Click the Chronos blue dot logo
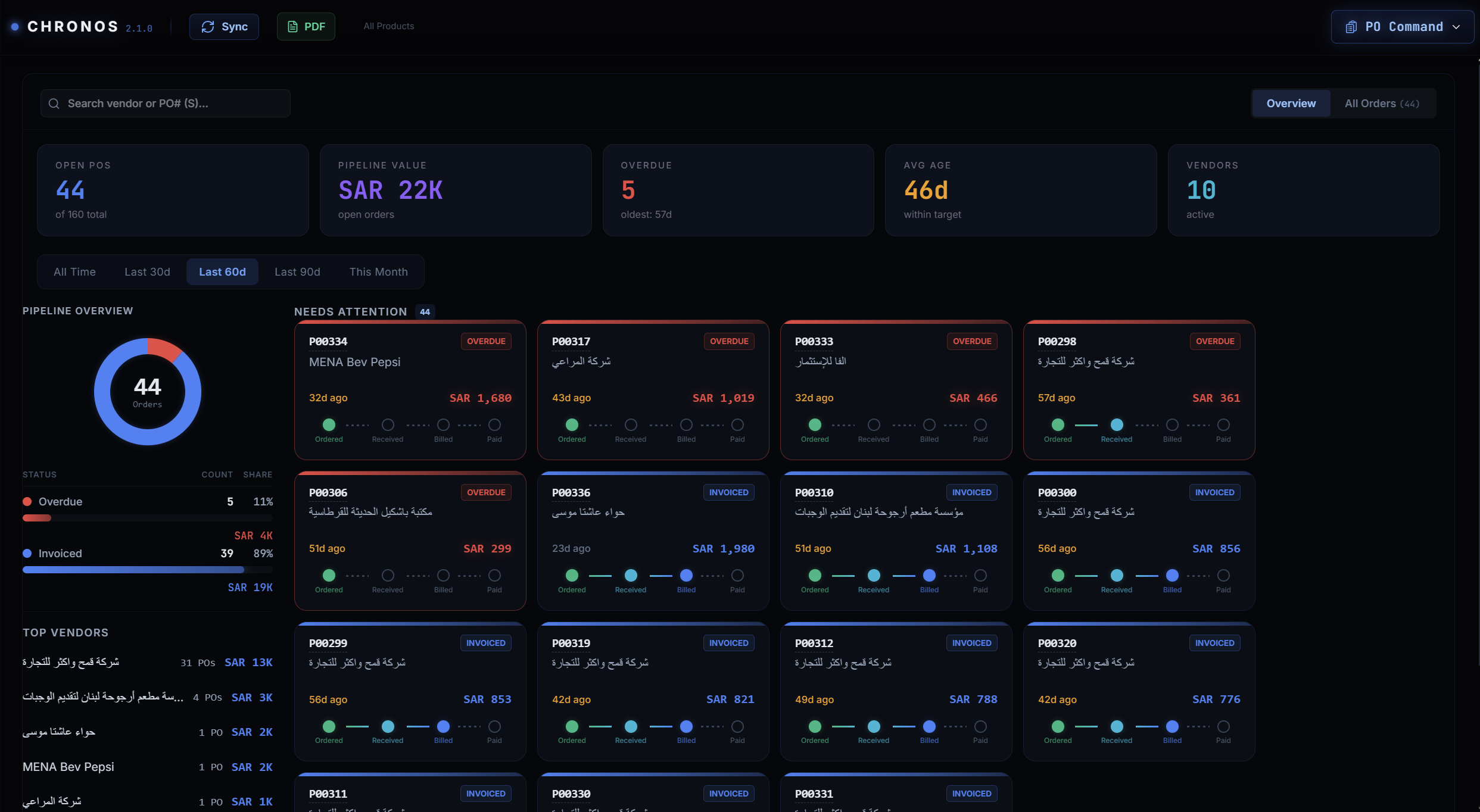Viewport: 1480px width, 812px height. 15,27
